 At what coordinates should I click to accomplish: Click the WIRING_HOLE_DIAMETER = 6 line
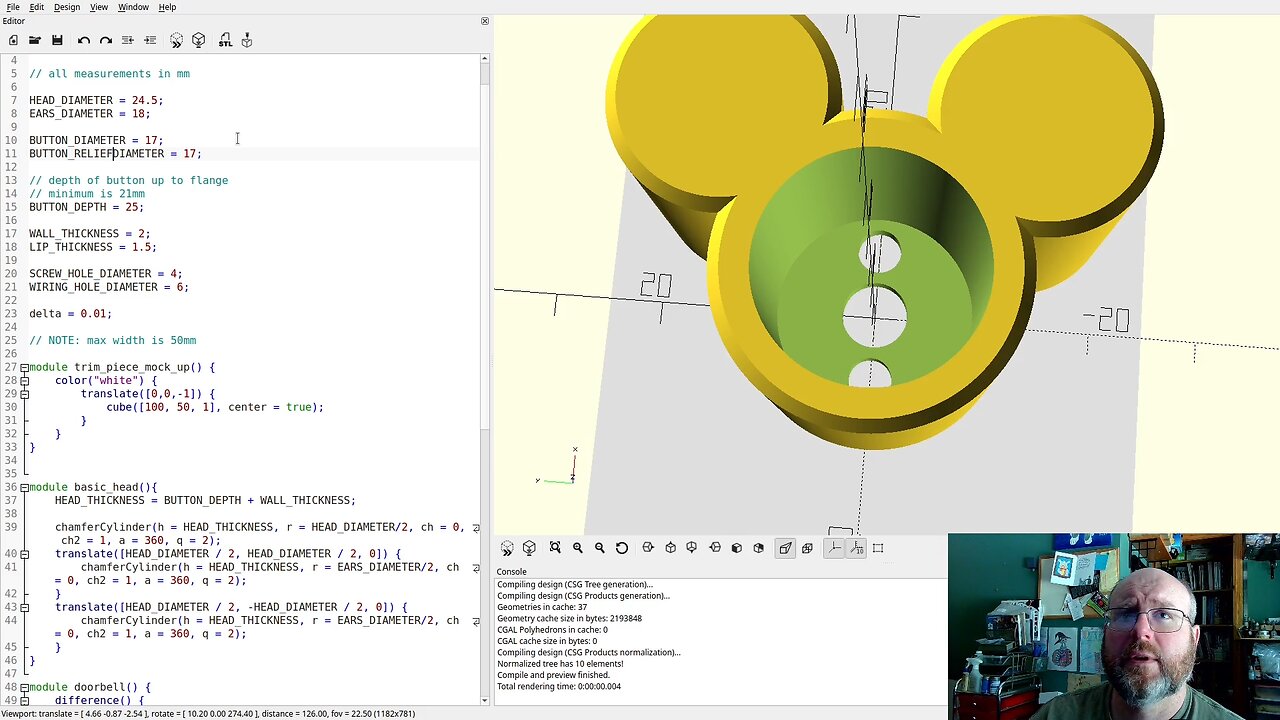(x=108, y=287)
